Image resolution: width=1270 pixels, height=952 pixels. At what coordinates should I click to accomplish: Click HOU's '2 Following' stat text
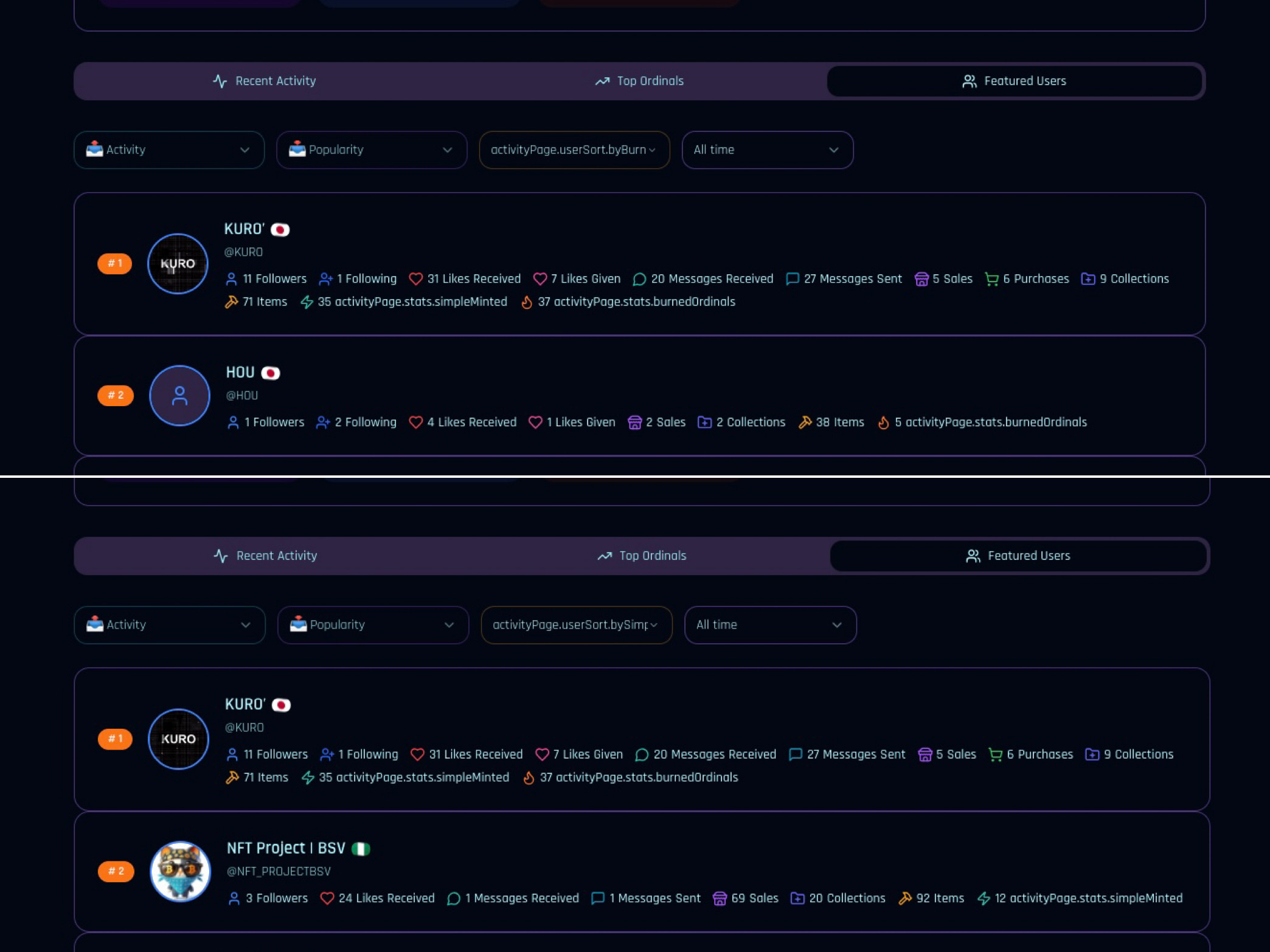(366, 422)
